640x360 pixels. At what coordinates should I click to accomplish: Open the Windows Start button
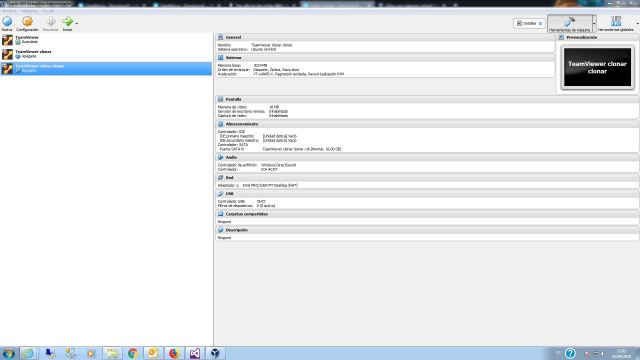[8, 353]
